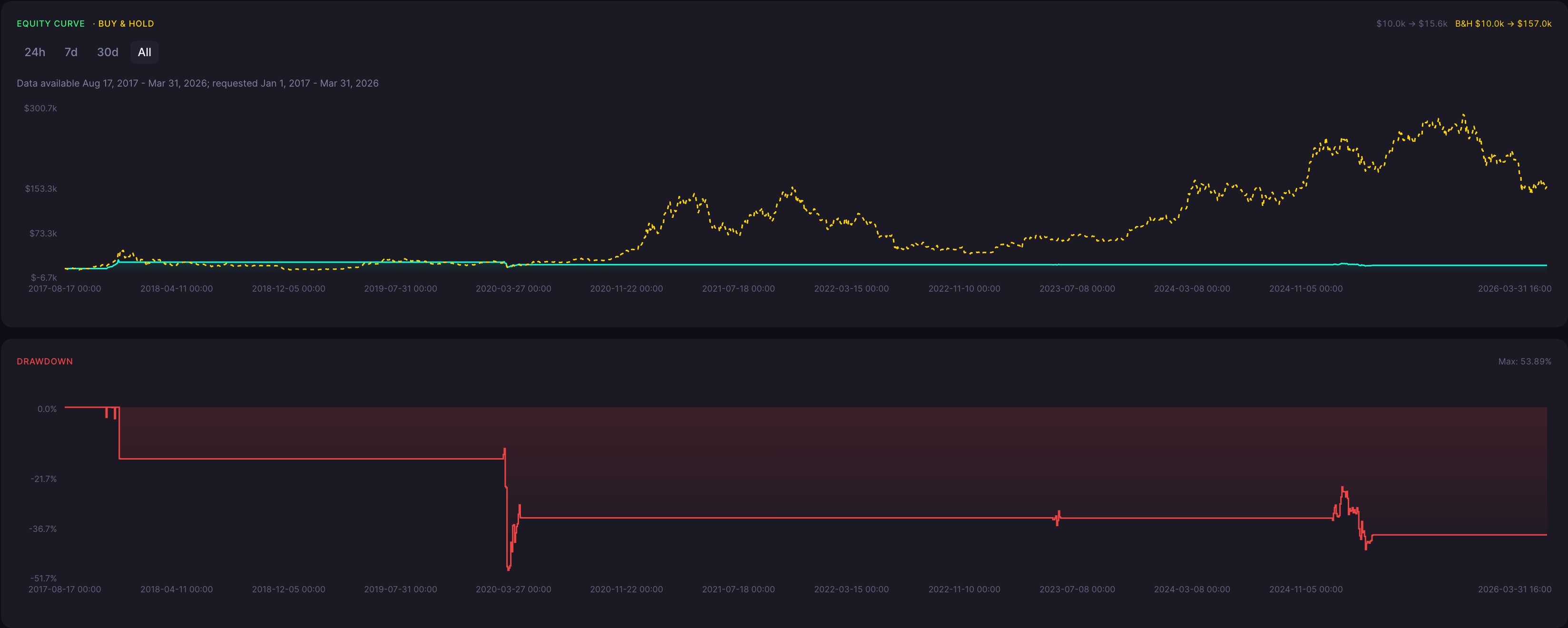This screenshot has height=628, width=1568.
Task: Click equity chart 2017-08-17 00:00 date label
Action: coord(65,288)
